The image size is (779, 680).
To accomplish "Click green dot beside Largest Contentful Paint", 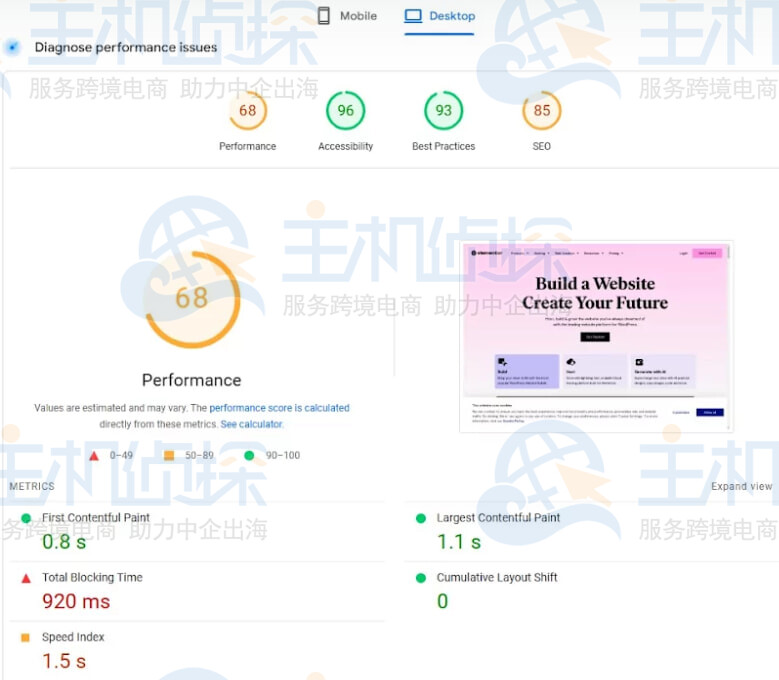I will (421, 518).
